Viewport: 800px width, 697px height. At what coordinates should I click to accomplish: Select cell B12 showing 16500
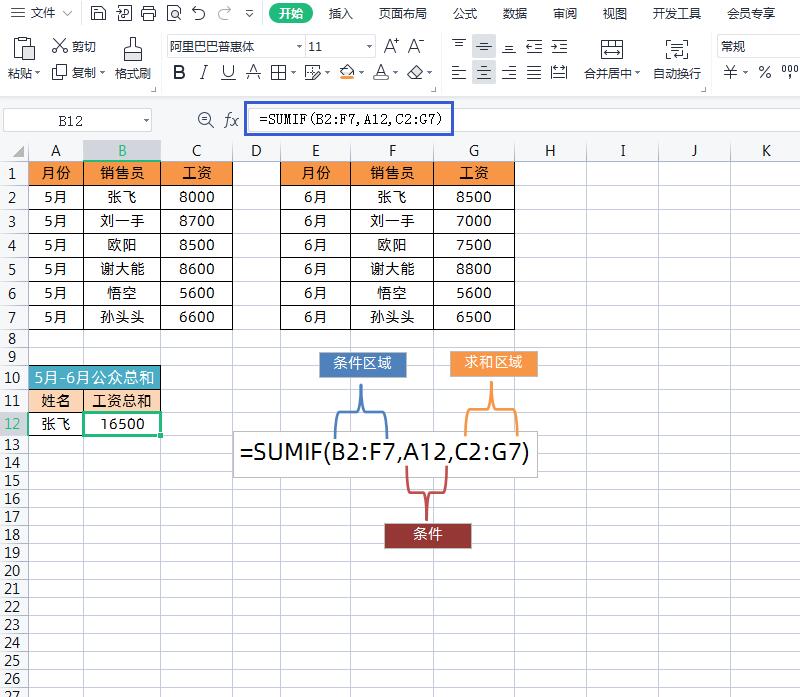click(x=122, y=424)
